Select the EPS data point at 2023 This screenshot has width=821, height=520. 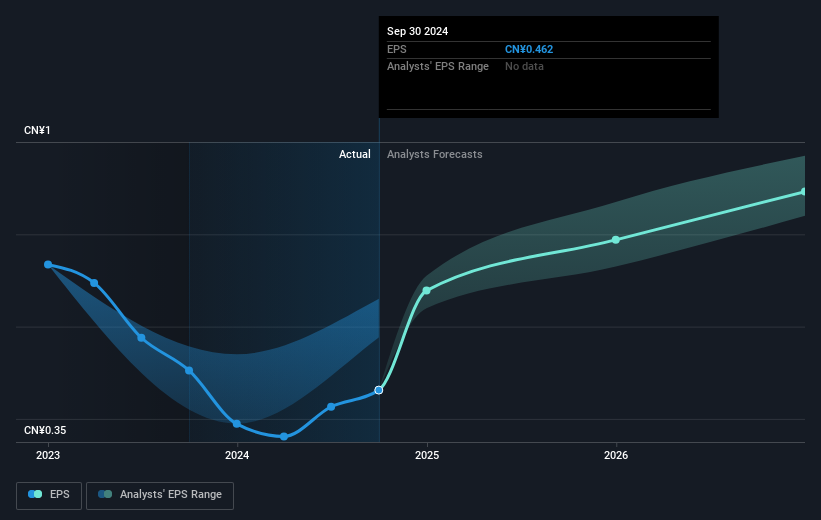[x=48, y=264]
